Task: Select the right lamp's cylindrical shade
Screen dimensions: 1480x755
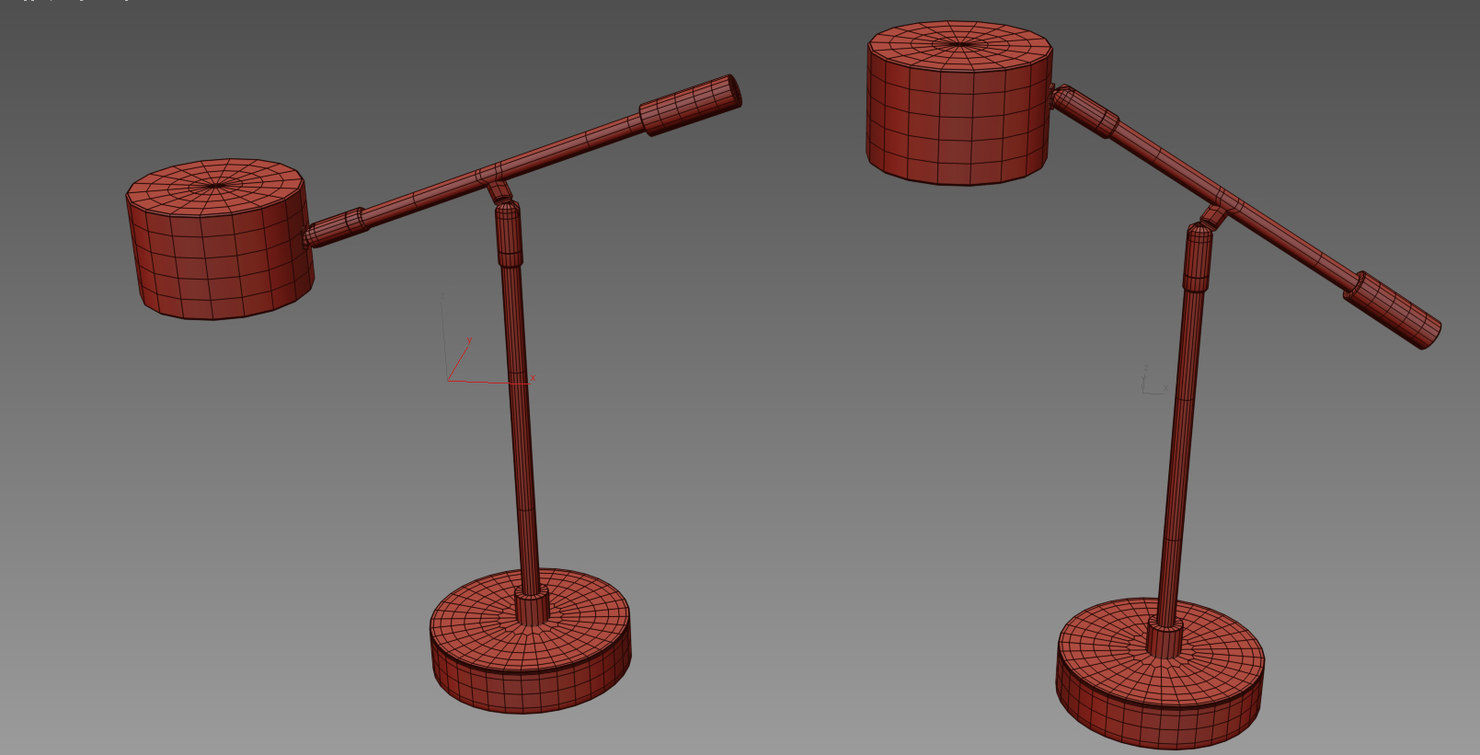Action: coord(959,103)
